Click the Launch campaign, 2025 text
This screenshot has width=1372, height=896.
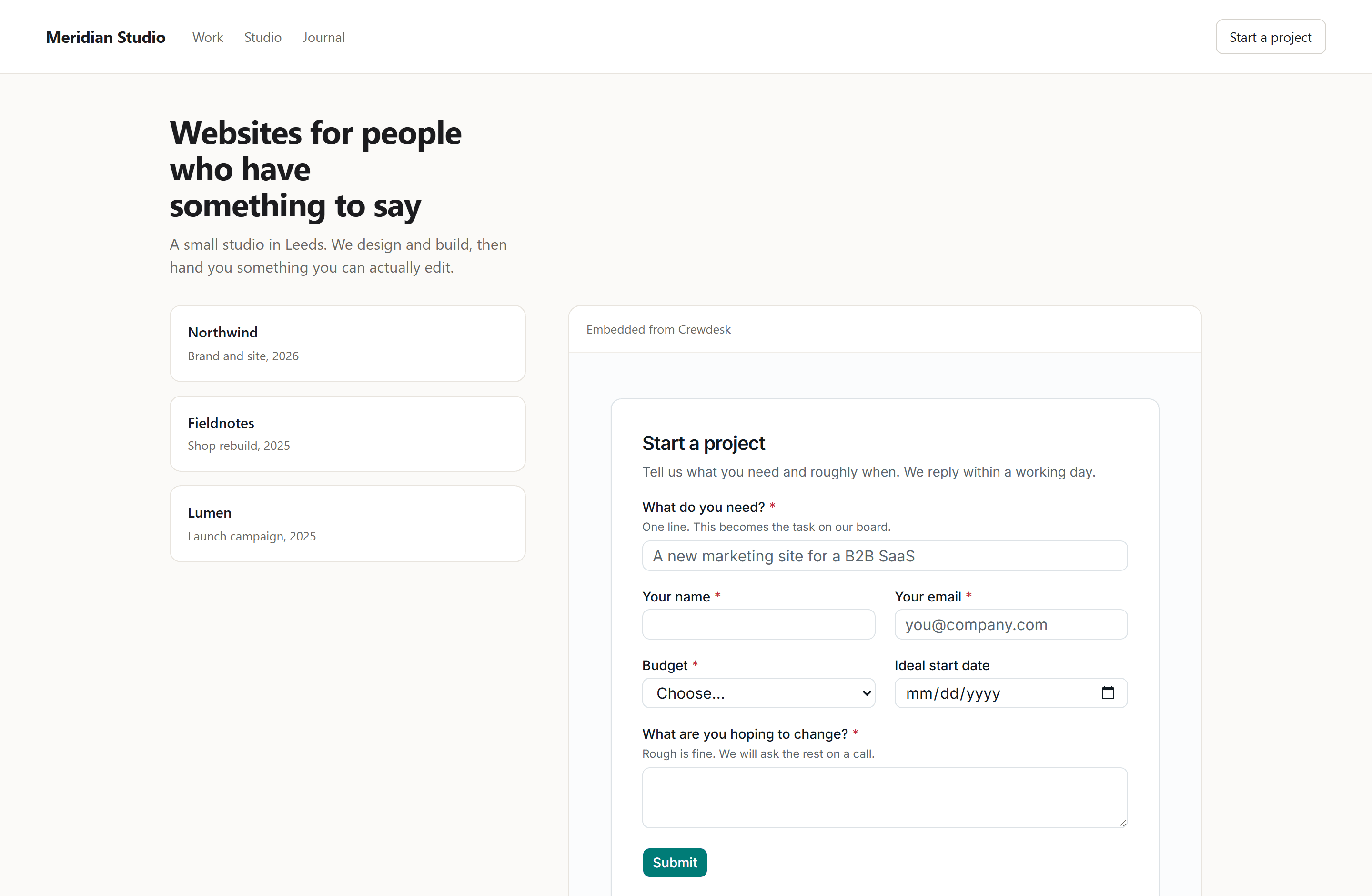pos(252,536)
